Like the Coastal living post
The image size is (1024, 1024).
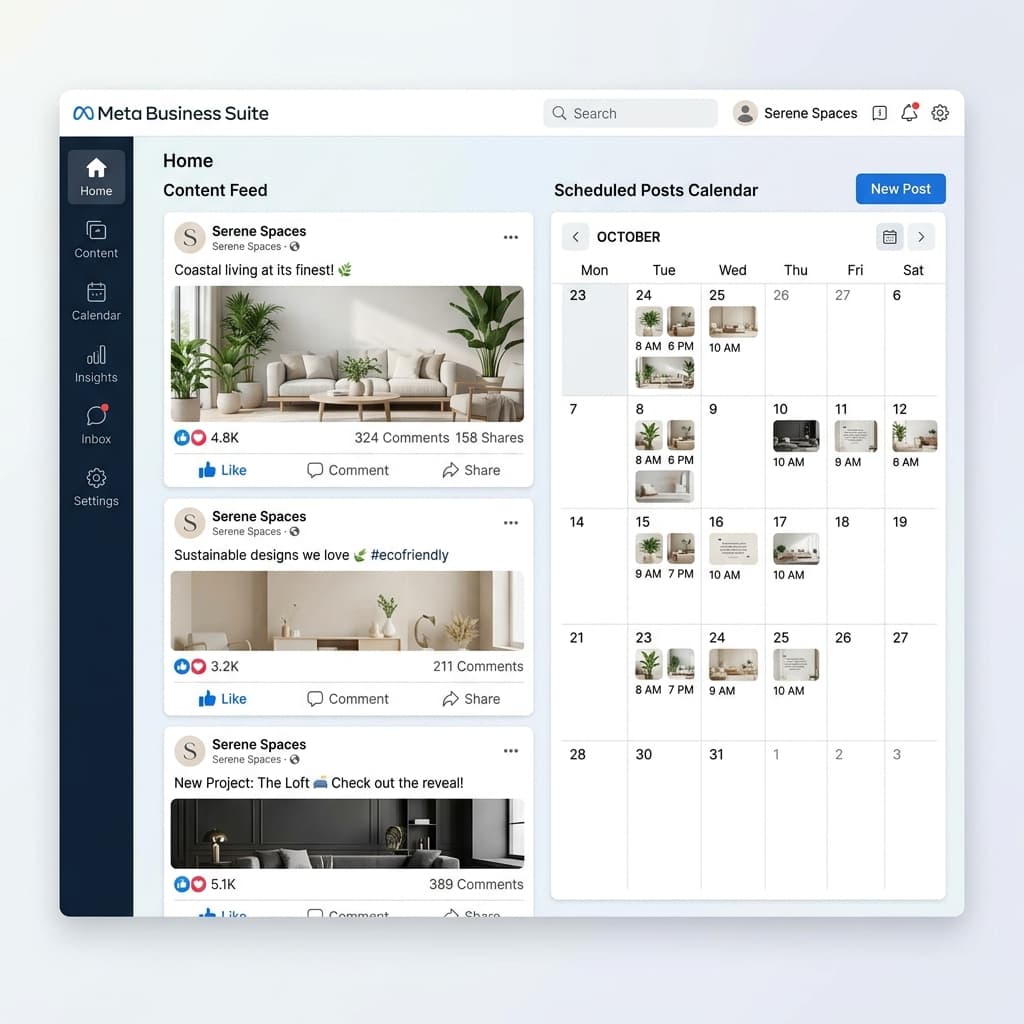(x=220, y=470)
